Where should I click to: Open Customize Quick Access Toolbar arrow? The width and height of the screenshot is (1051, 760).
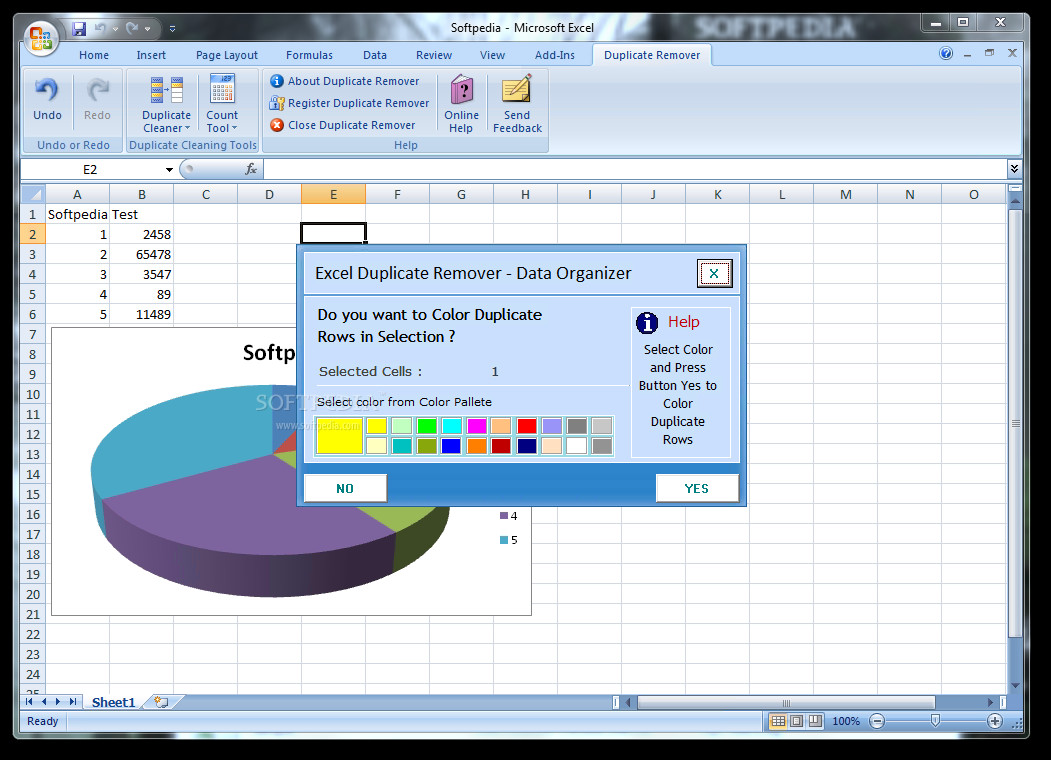(172, 29)
